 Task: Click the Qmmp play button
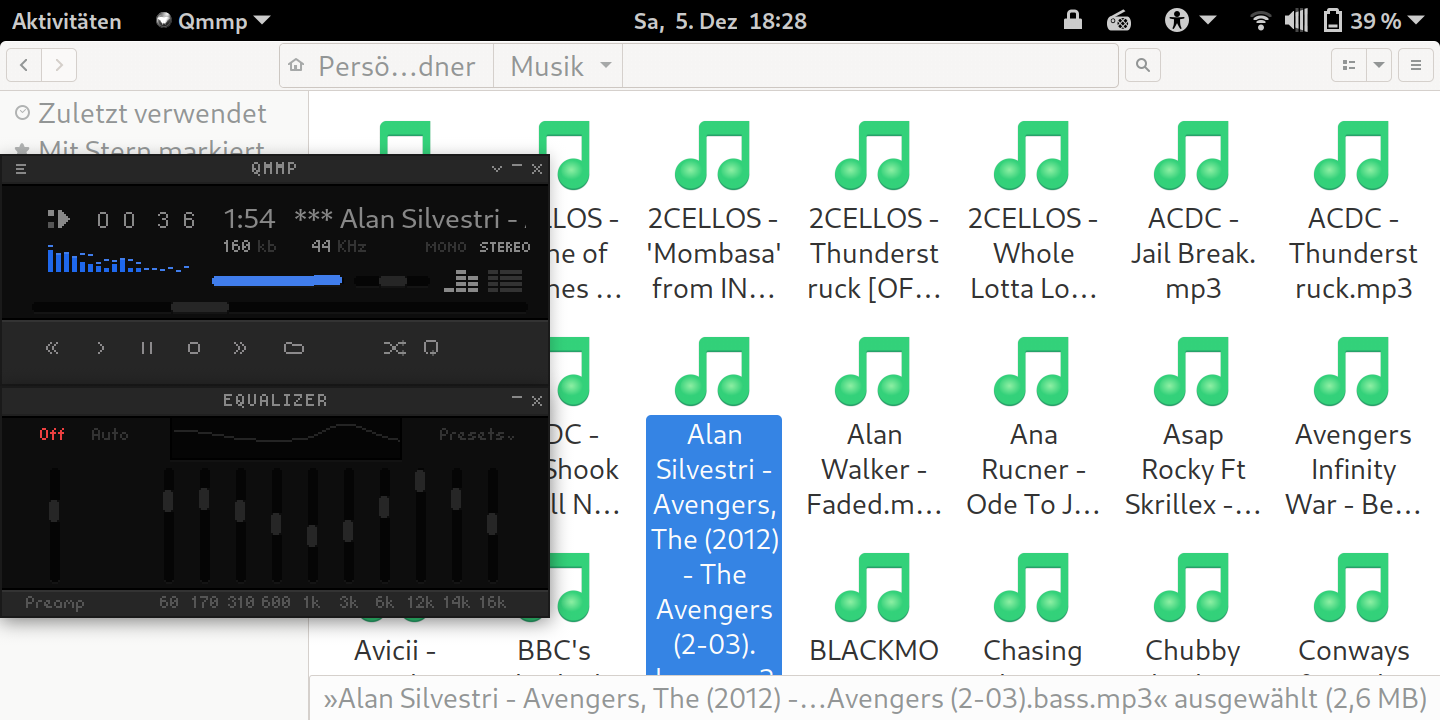coord(100,348)
